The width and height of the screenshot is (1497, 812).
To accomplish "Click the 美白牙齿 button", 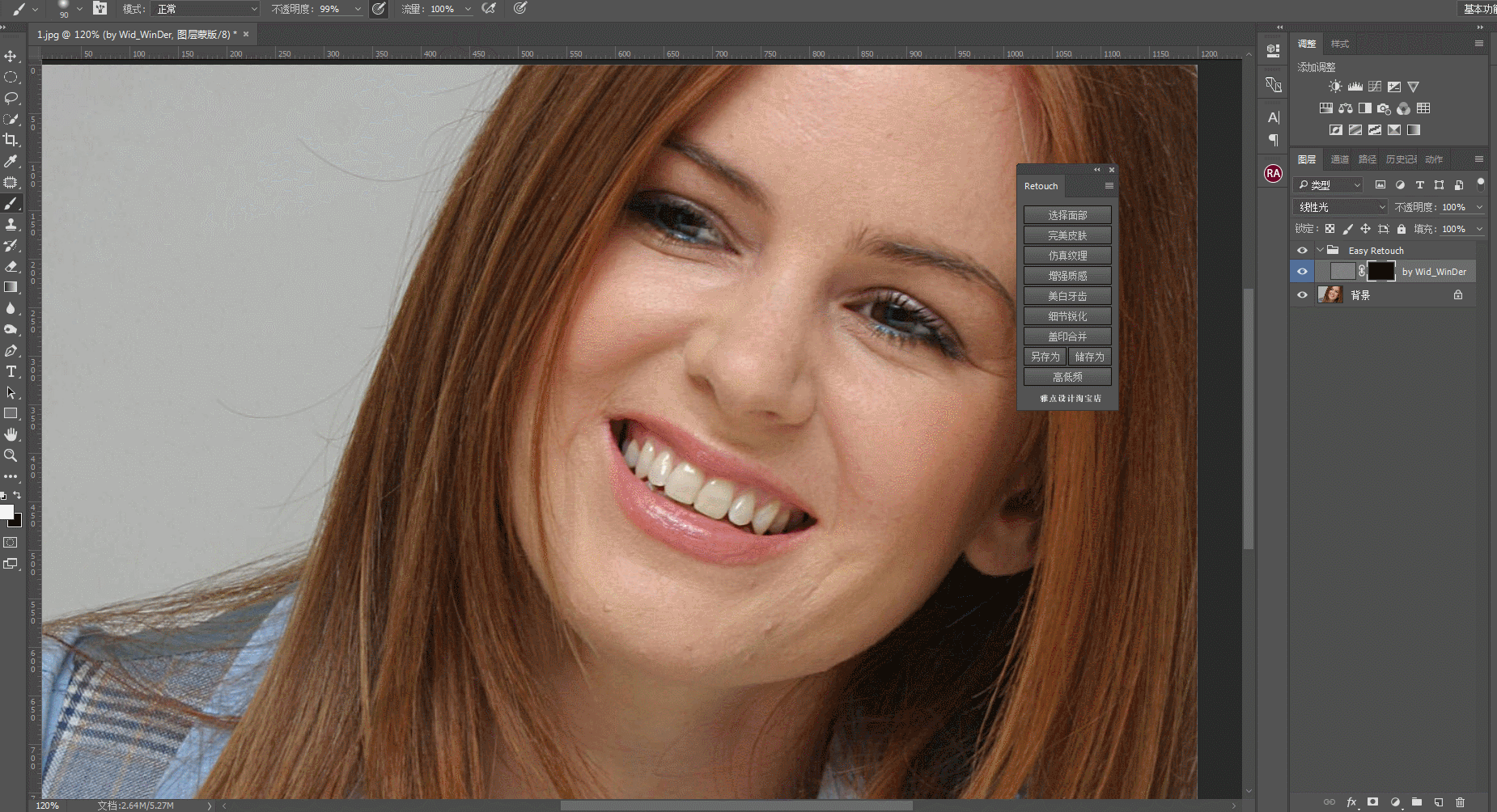I will tap(1067, 296).
